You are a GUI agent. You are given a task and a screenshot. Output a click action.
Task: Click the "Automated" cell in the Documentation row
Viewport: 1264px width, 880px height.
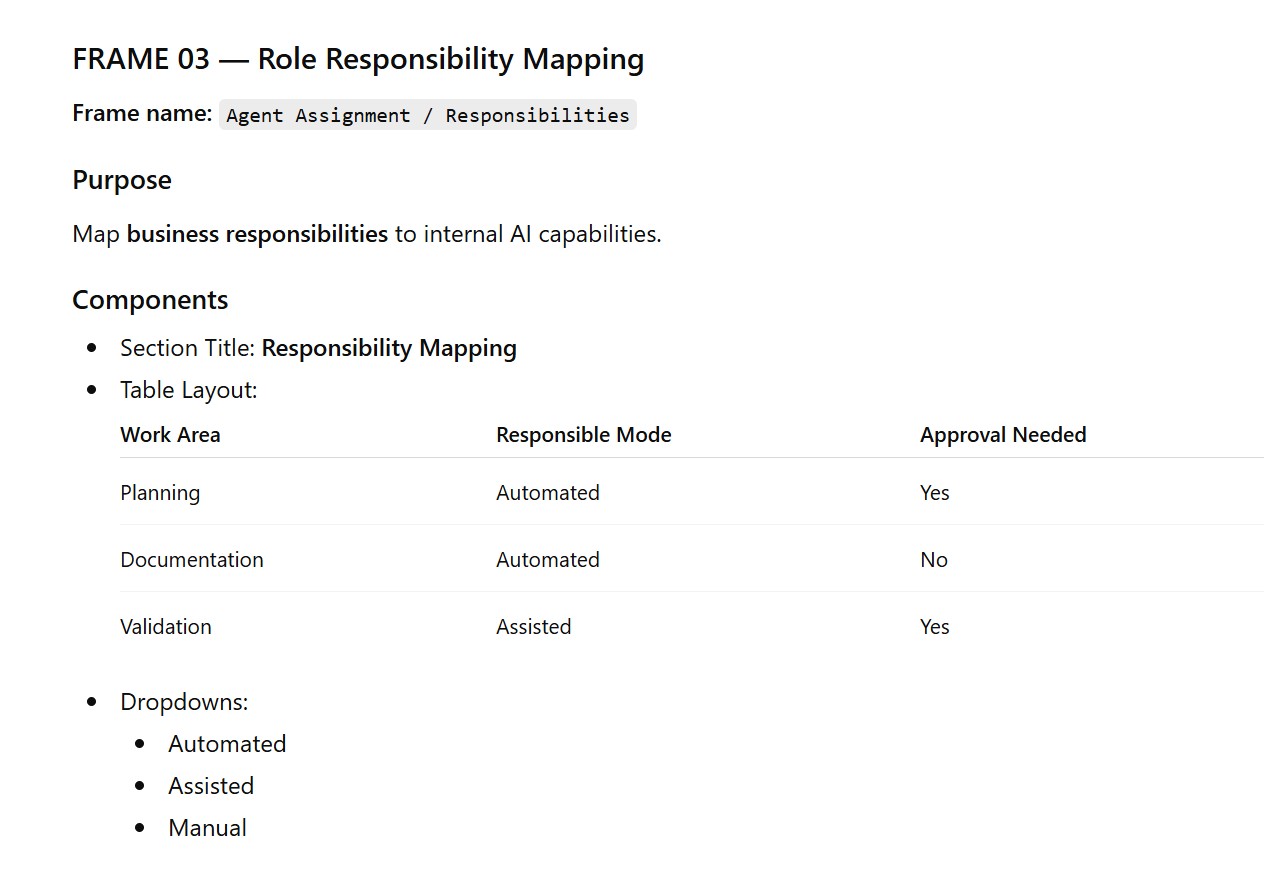[x=548, y=560]
